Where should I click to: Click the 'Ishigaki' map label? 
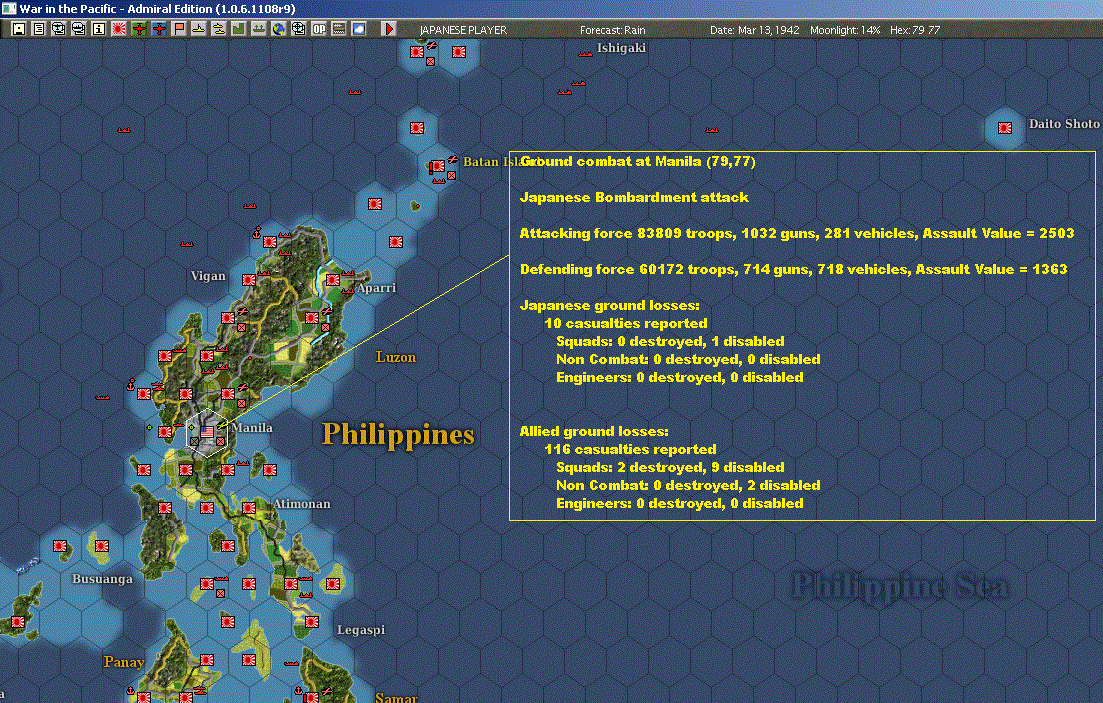coord(621,48)
